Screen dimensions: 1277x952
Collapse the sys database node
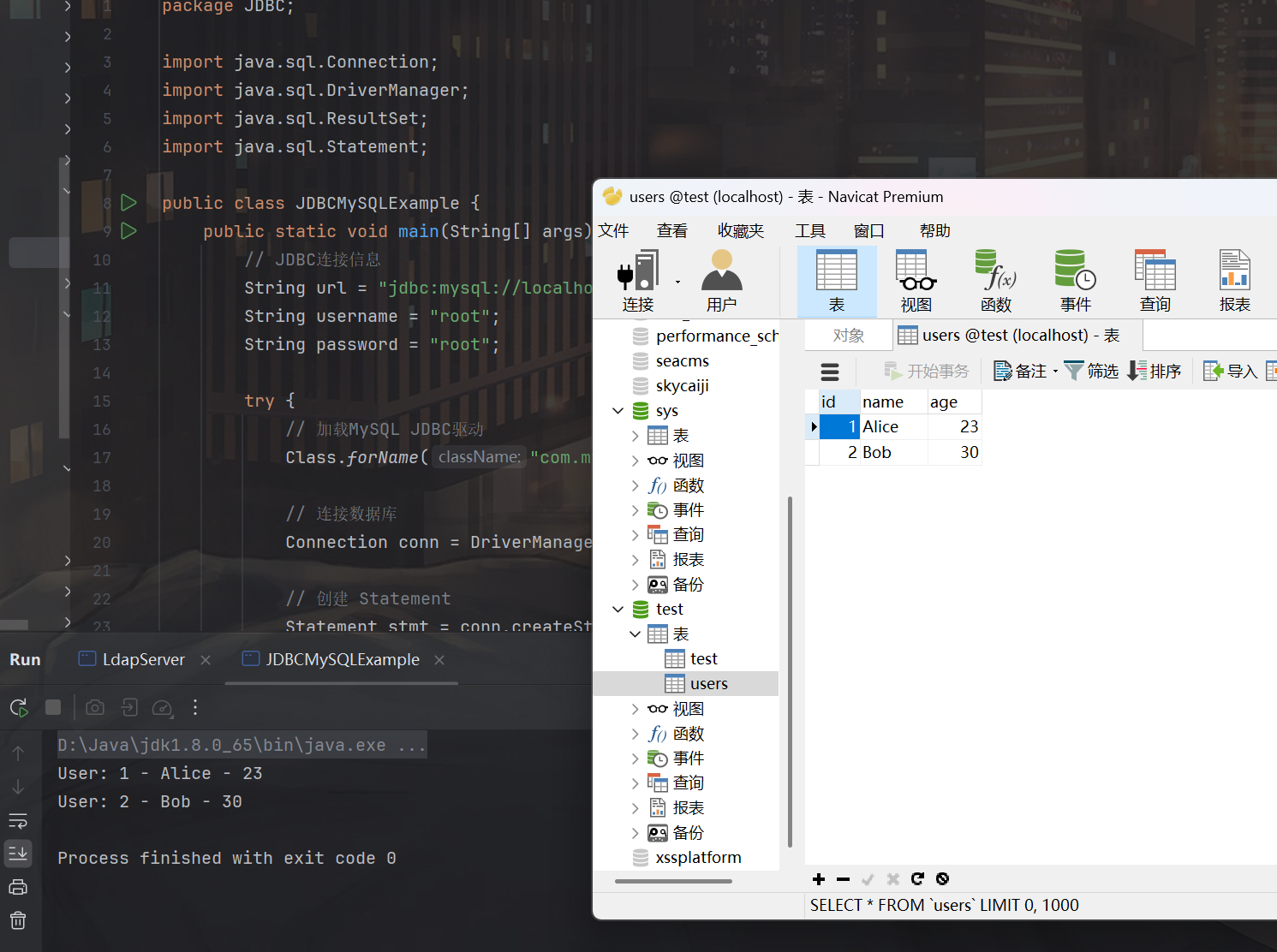[x=618, y=411]
